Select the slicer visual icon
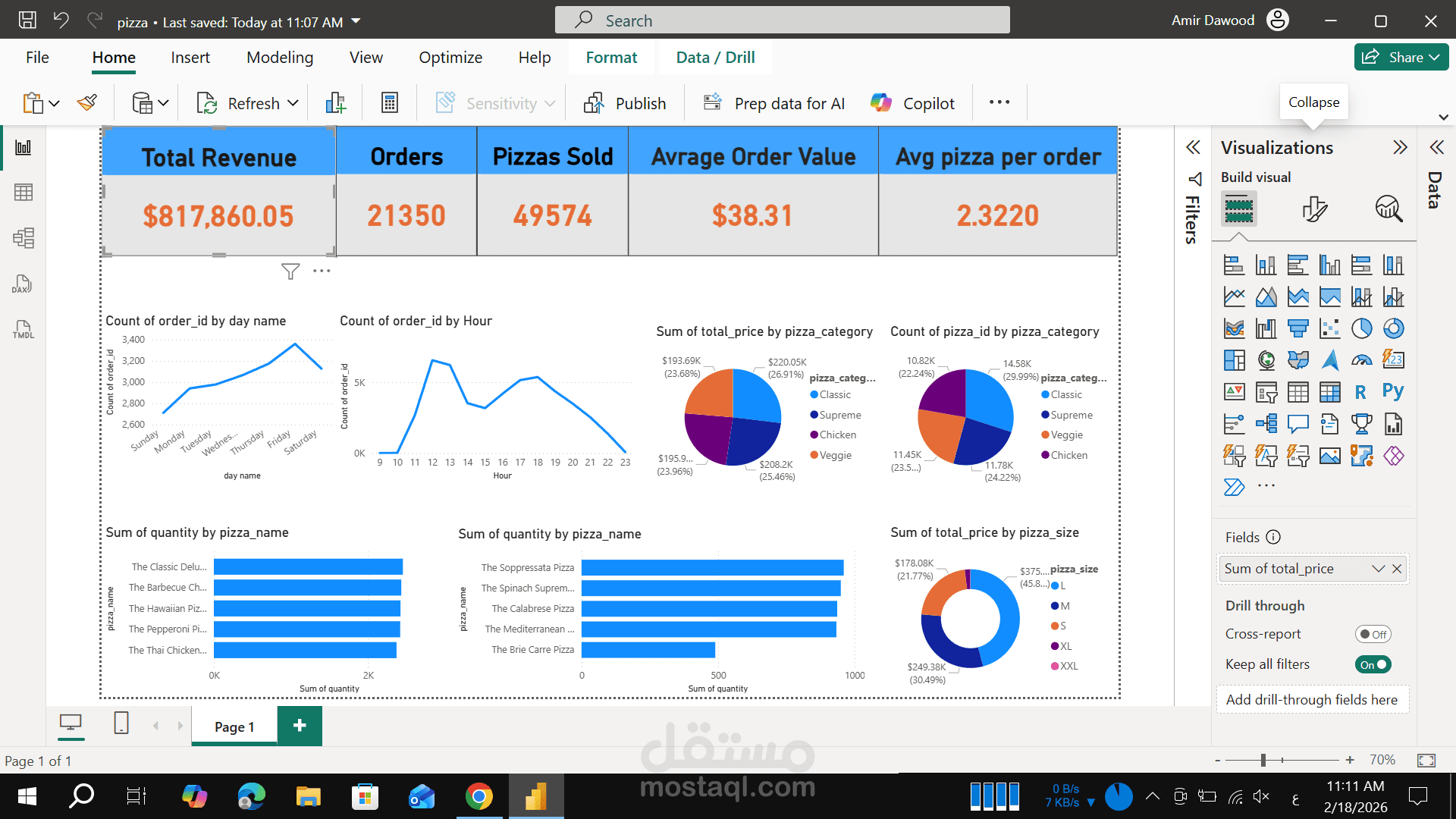 click(x=1266, y=392)
